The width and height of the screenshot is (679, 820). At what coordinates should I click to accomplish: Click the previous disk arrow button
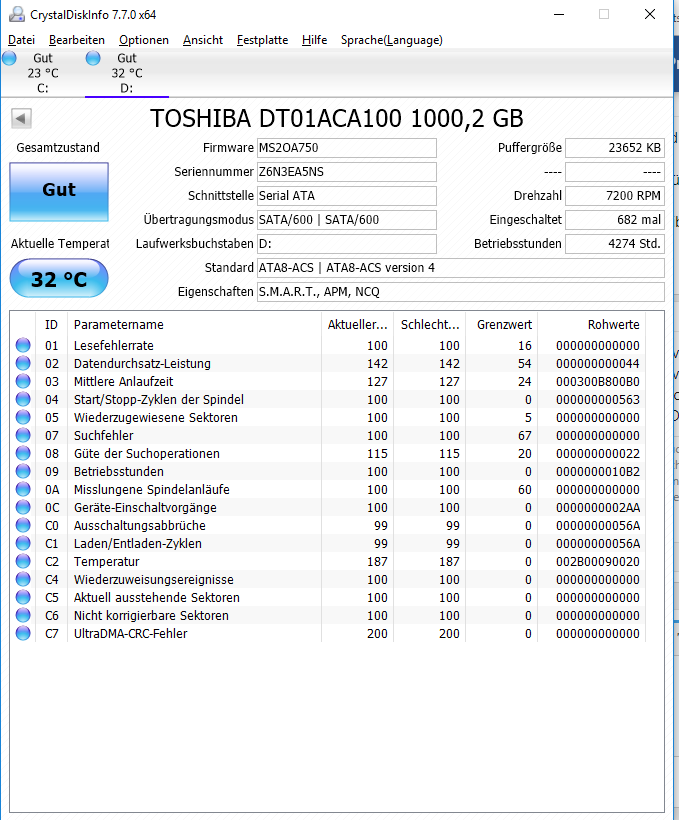click(x=21, y=118)
